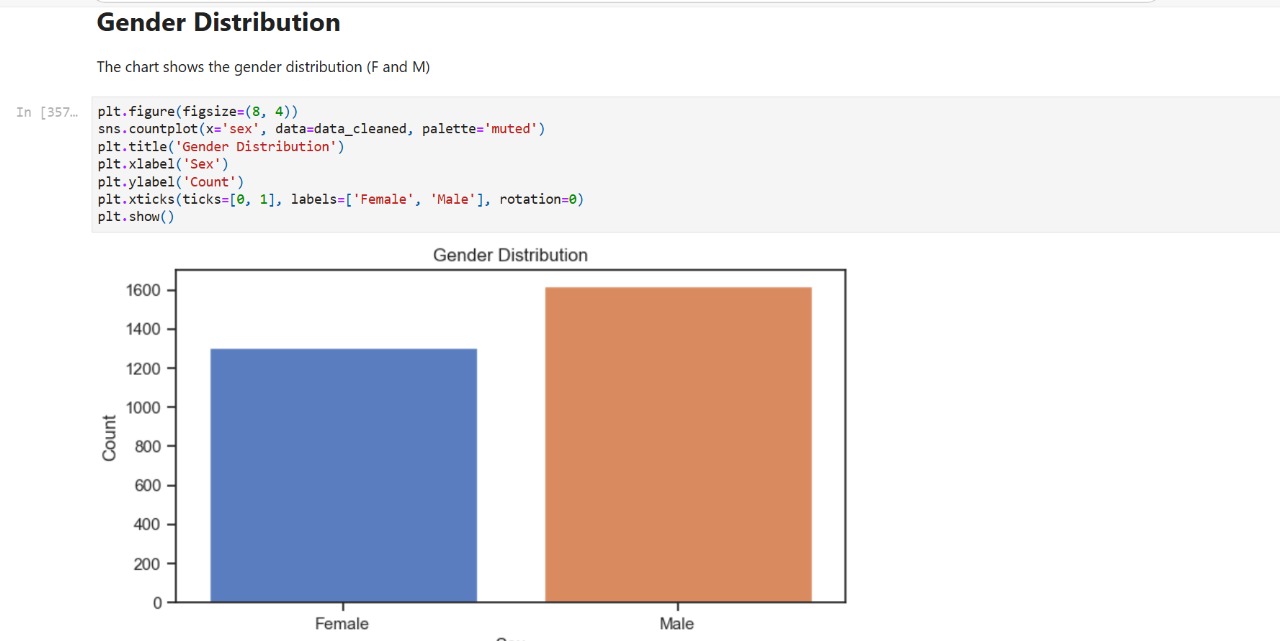The image size is (1280, 641).
Task: Select the In [357] cell prompt
Action: point(46,112)
